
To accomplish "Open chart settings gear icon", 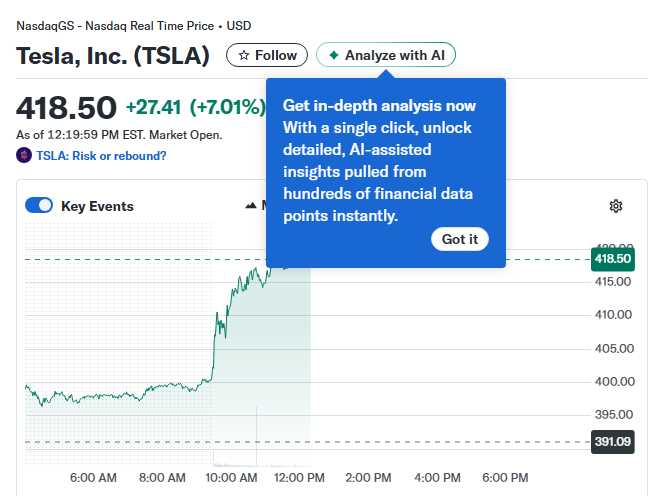I will (x=616, y=206).
